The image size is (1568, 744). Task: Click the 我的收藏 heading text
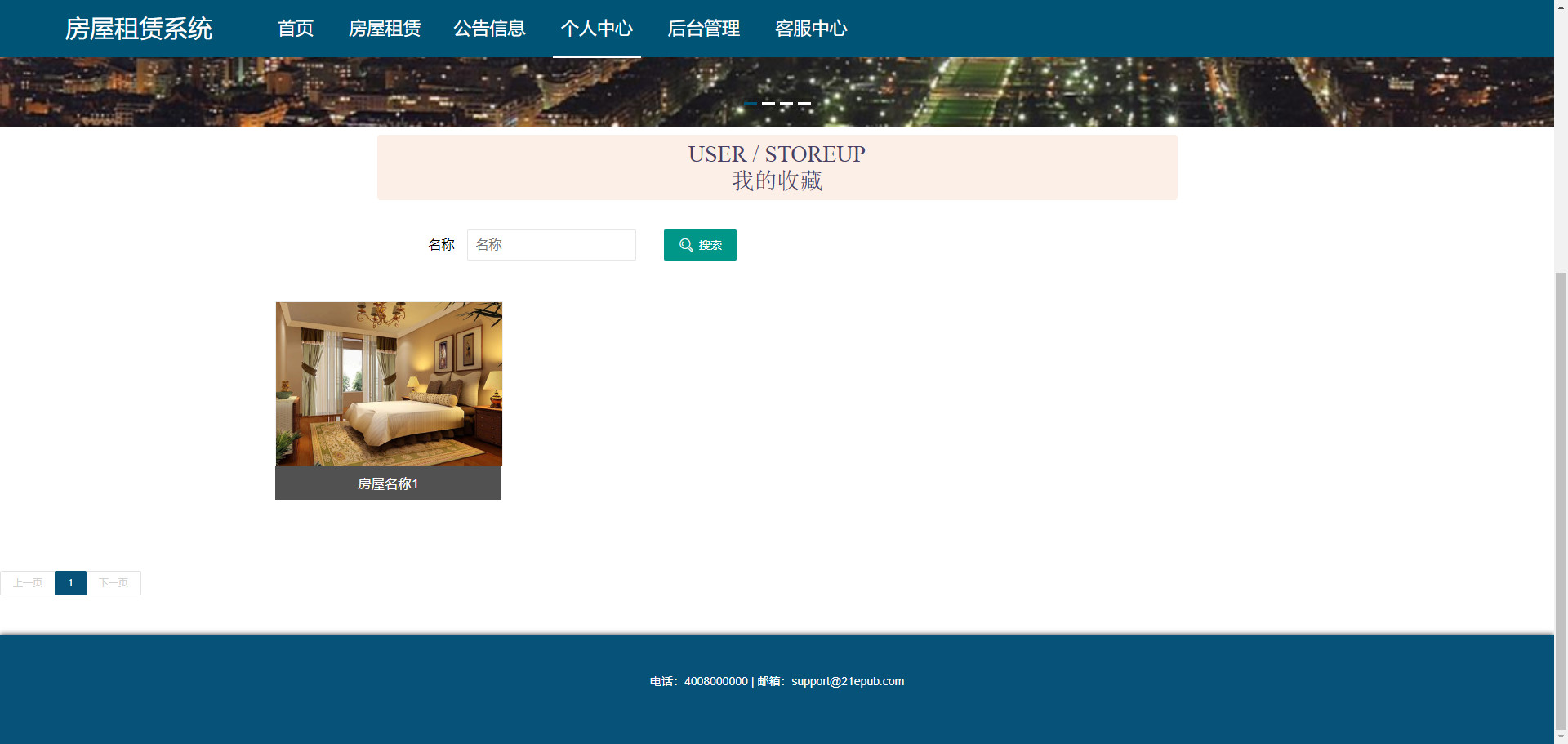click(x=777, y=180)
